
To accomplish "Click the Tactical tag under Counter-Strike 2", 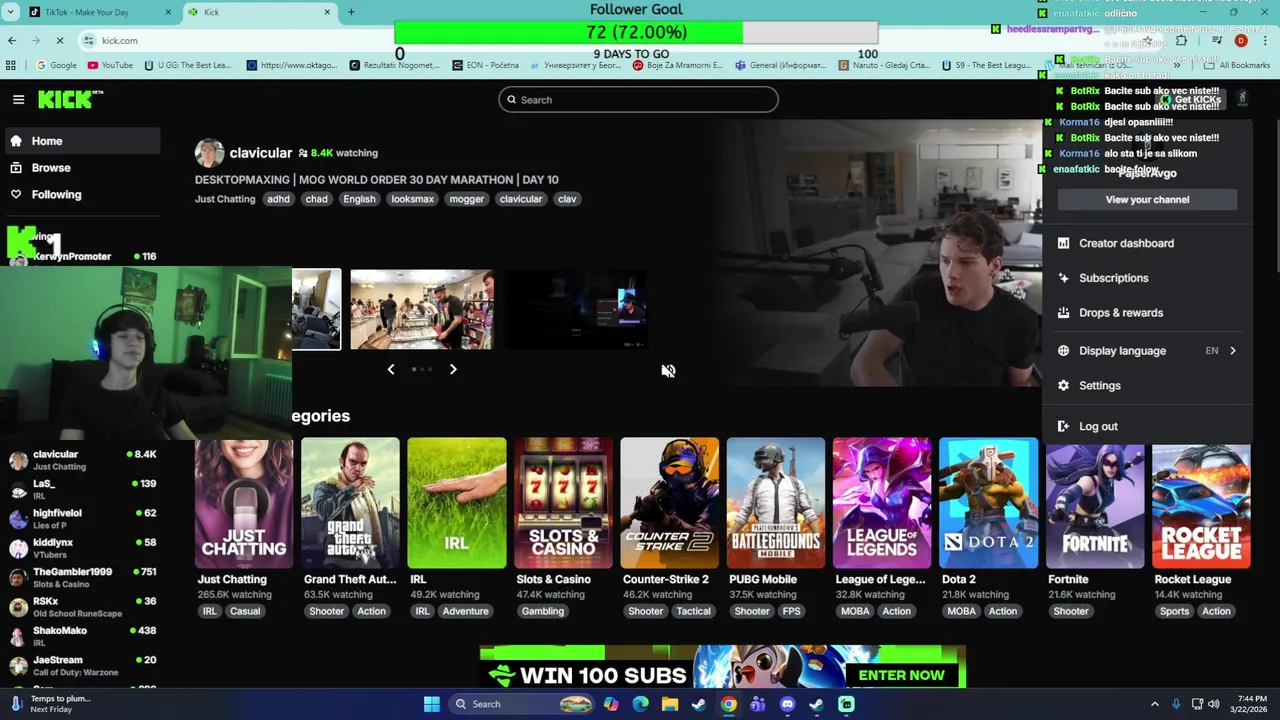I will click(693, 611).
